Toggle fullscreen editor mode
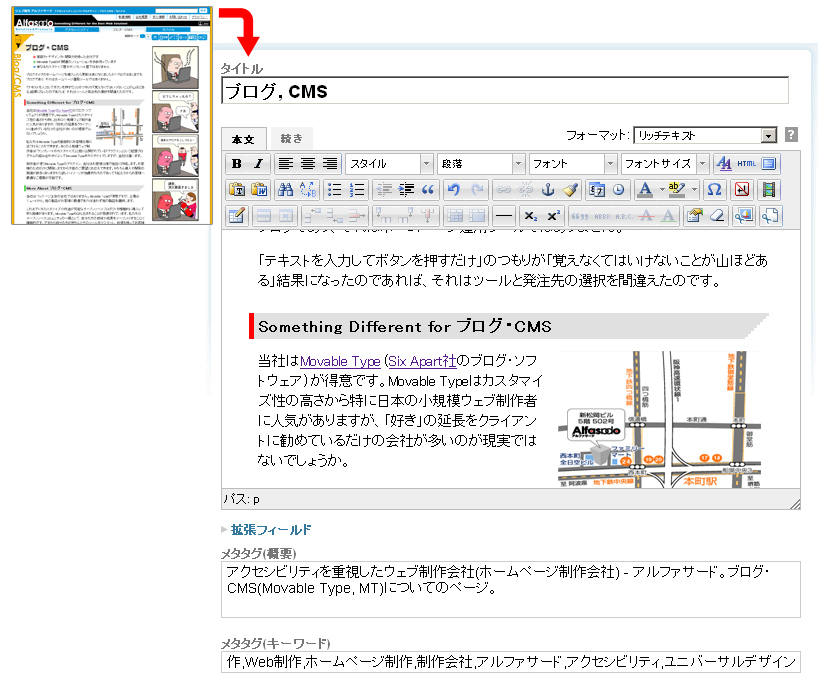This screenshot has height=680, width=818. (769, 164)
